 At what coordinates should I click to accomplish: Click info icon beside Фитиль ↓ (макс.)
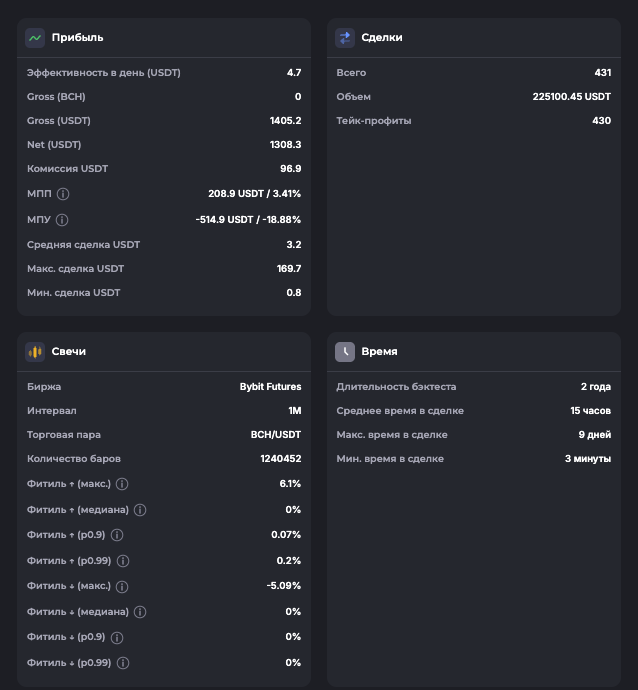tap(122, 586)
